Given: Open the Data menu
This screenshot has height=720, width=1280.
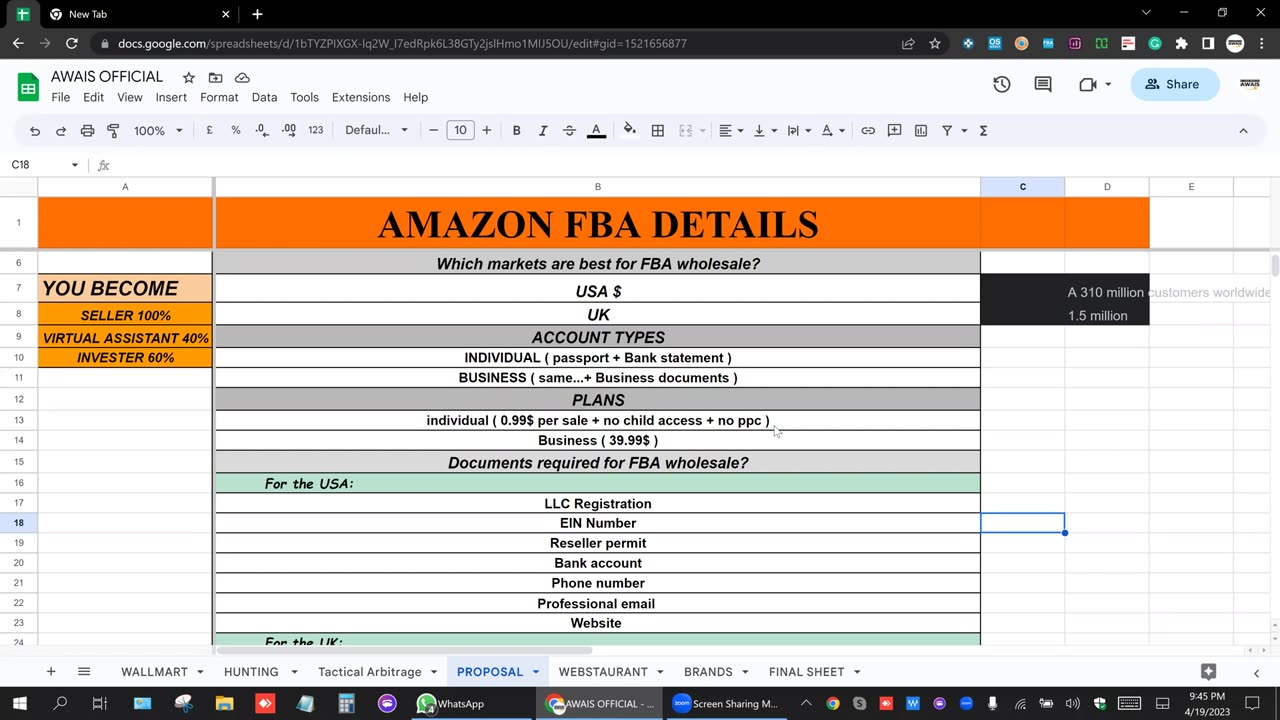Looking at the screenshot, I should (264, 97).
